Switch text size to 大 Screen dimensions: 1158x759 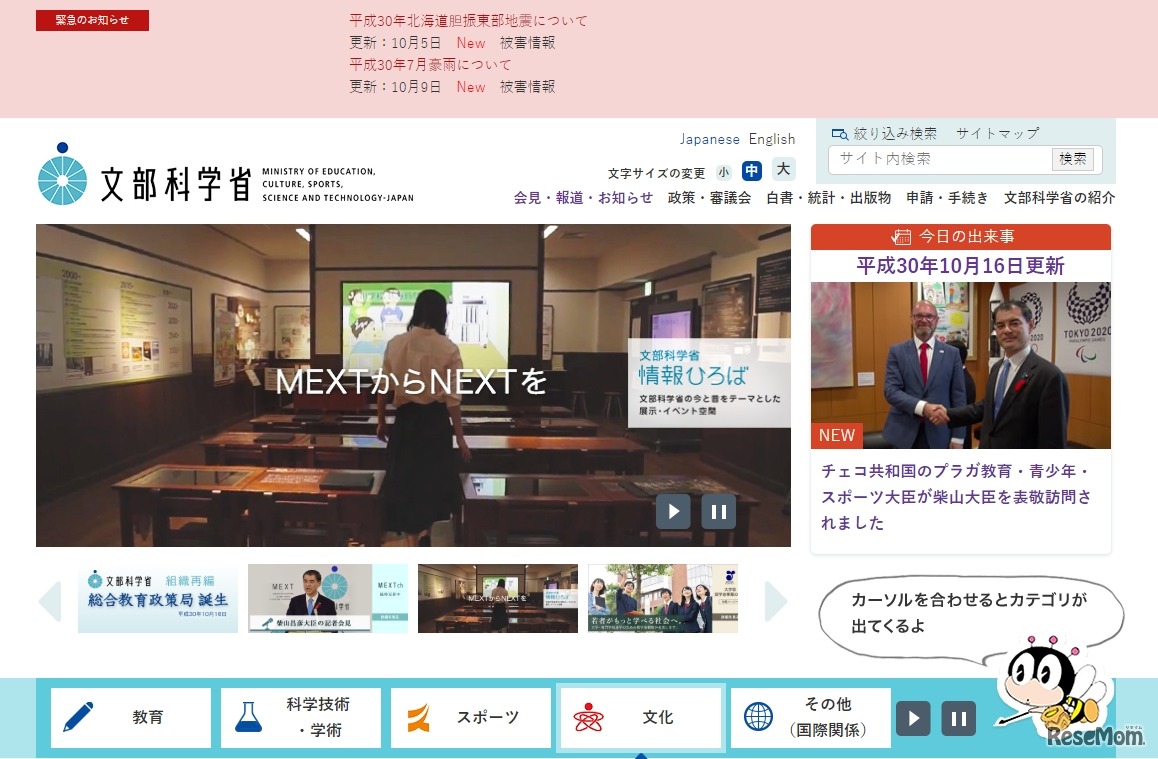coord(784,171)
